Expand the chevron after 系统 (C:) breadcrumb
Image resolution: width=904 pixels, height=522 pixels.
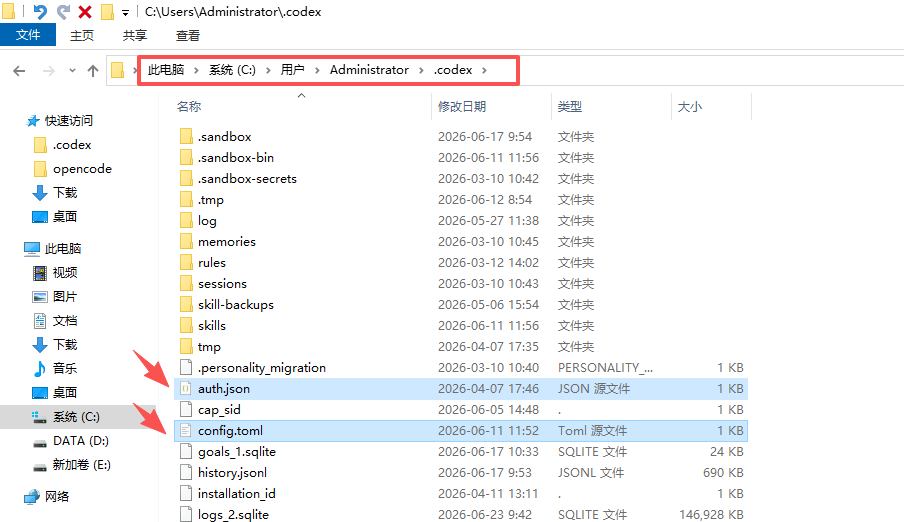click(268, 70)
